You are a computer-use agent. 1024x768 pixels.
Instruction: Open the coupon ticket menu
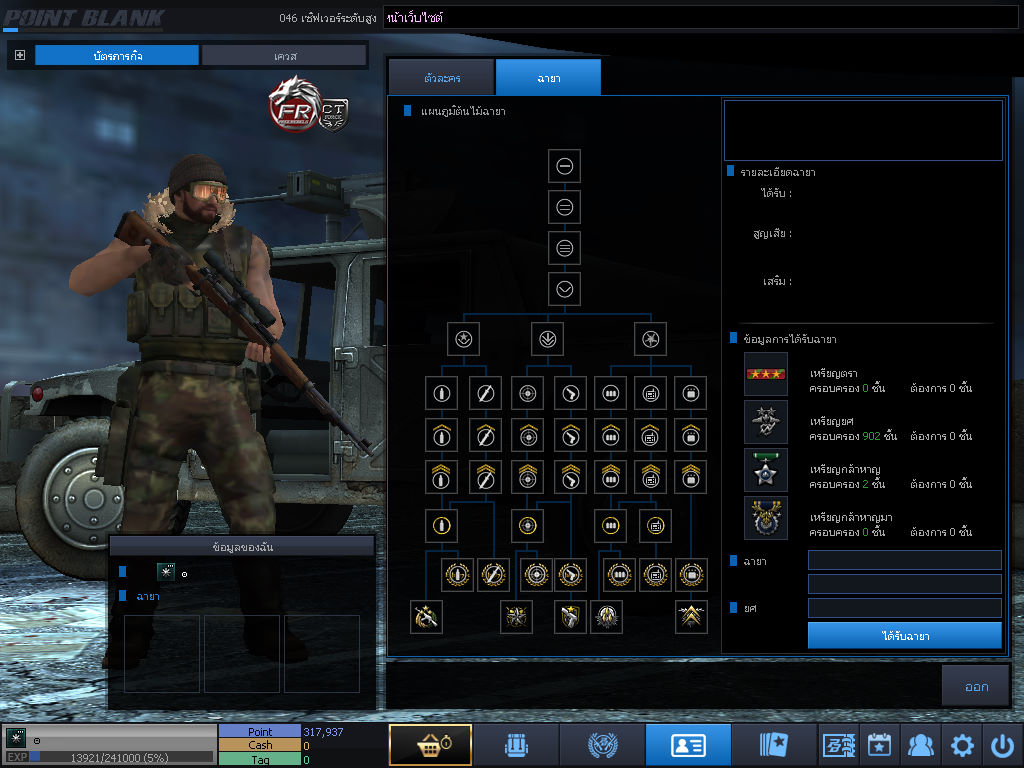click(839, 744)
